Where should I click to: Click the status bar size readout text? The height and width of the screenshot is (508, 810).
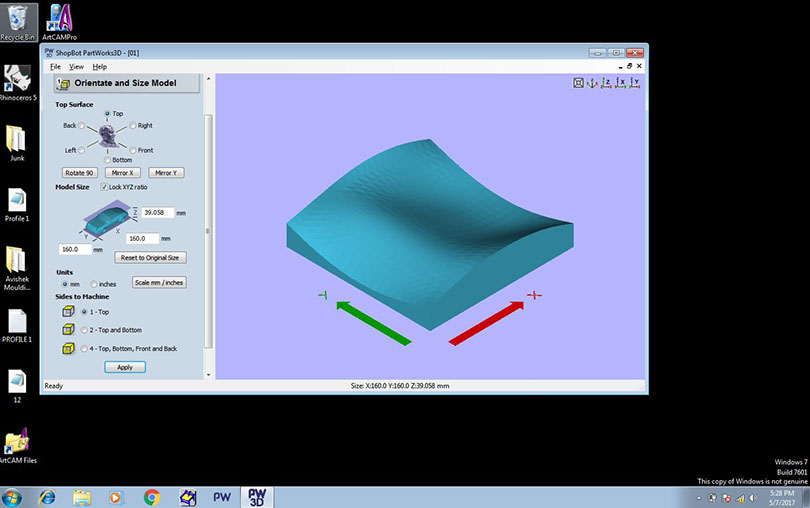pos(400,386)
